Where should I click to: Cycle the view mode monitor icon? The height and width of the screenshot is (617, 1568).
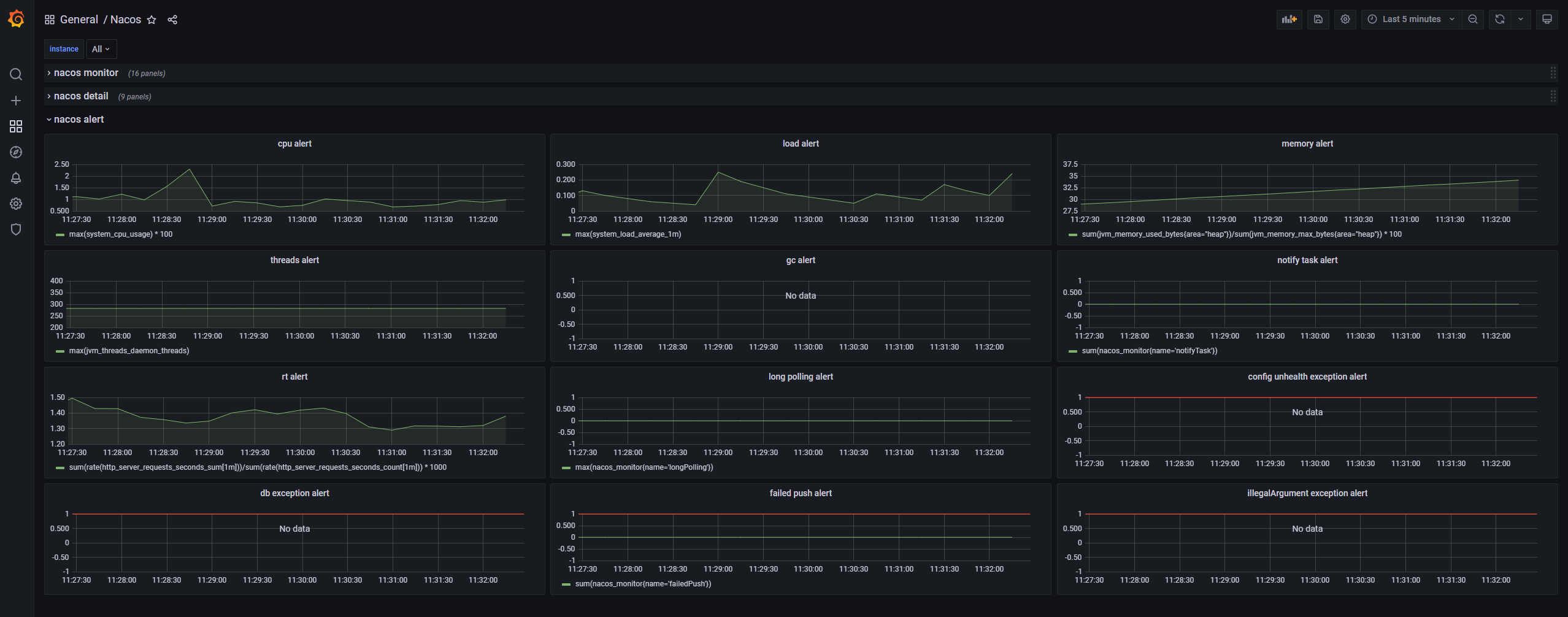point(1547,19)
